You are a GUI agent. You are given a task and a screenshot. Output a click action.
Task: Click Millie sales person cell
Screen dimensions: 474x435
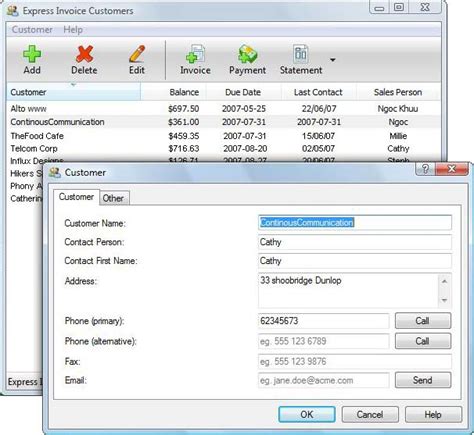[x=398, y=136]
